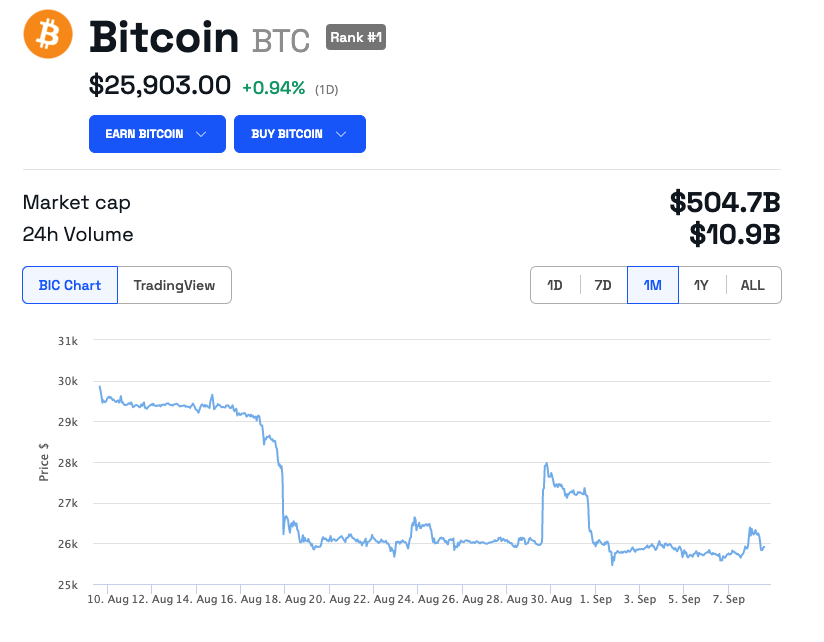
Task: Click the Earn Bitcoin button label
Action: (x=144, y=134)
